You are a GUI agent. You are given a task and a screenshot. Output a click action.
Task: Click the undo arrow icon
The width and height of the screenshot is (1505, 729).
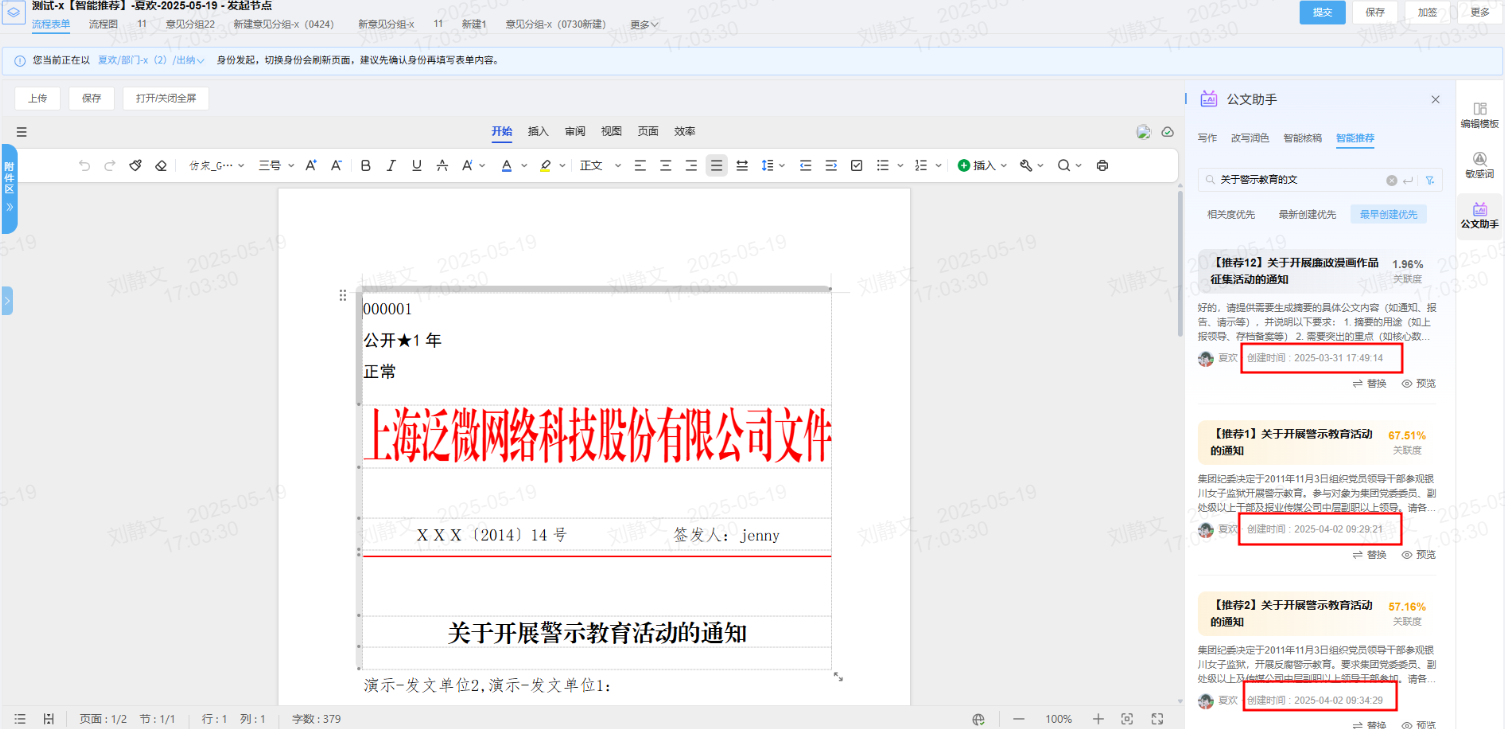[x=84, y=166]
